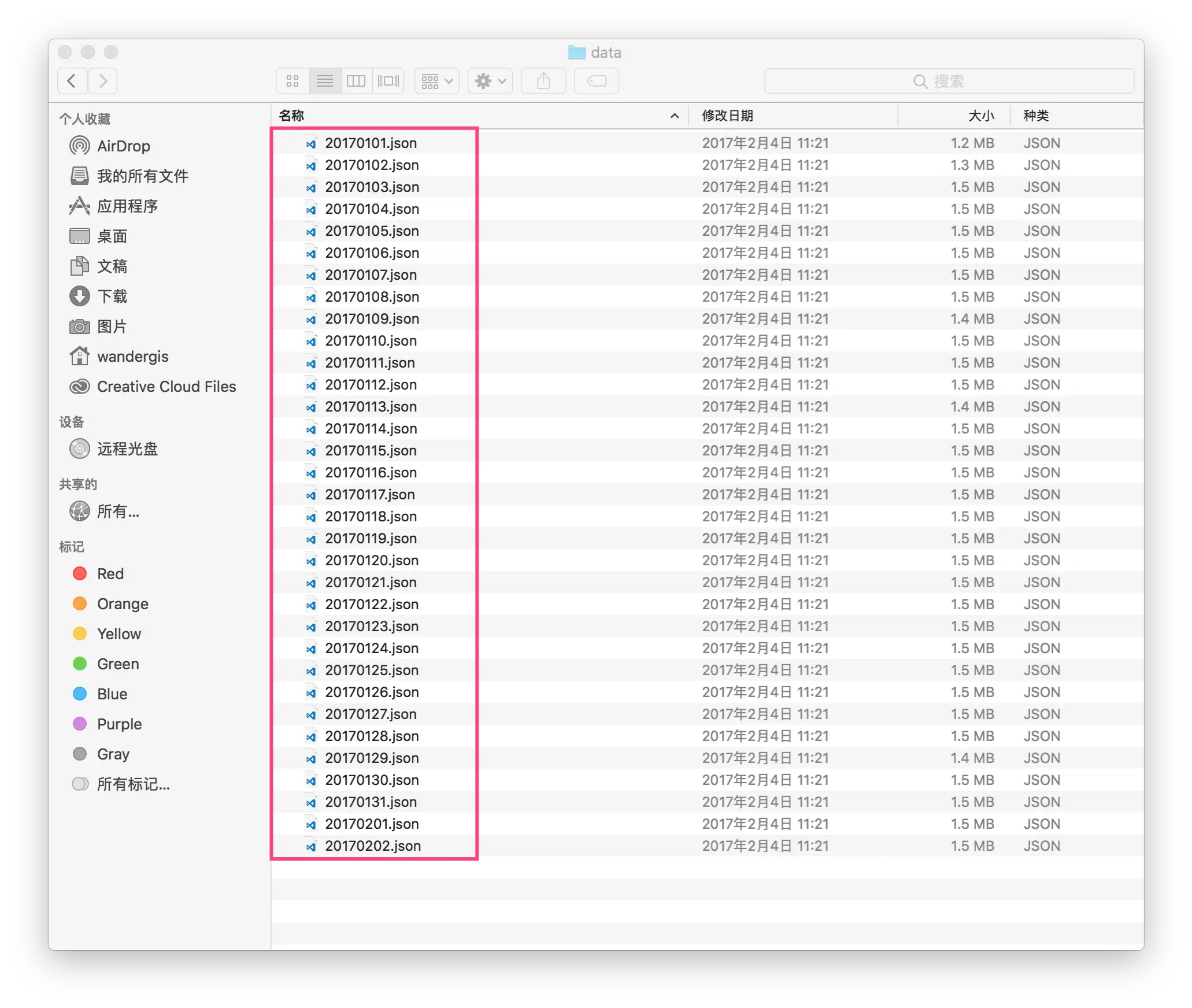The width and height of the screenshot is (1192, 1008).
Task: Select the Red tag in sidebar
Action: (x=110, y=574)
